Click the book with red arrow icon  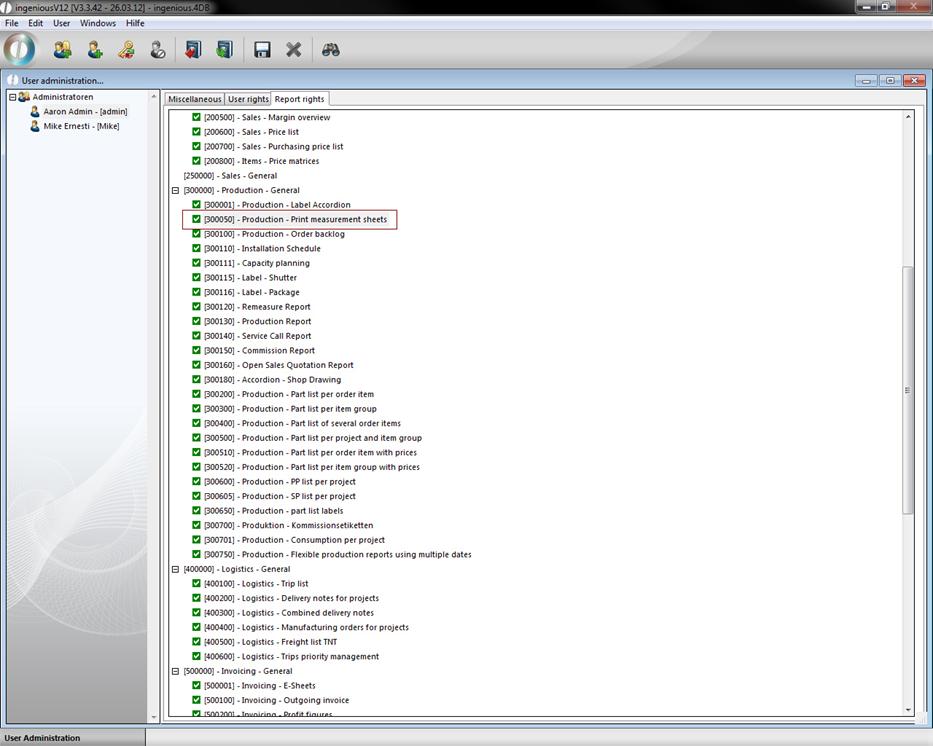193,49
